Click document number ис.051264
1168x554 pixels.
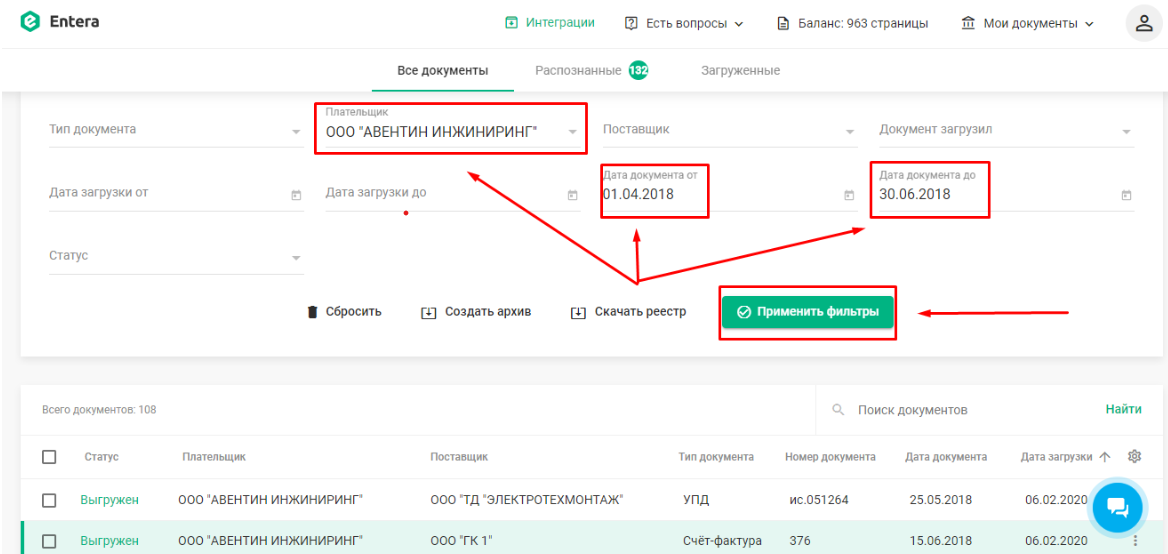[819, 500]
